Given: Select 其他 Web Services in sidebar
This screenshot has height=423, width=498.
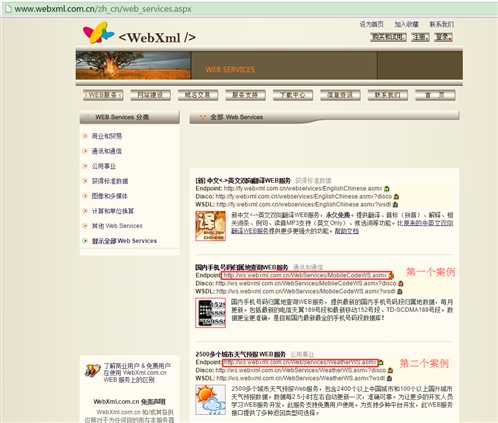Looking at the screenshot, I should [117, 226].
